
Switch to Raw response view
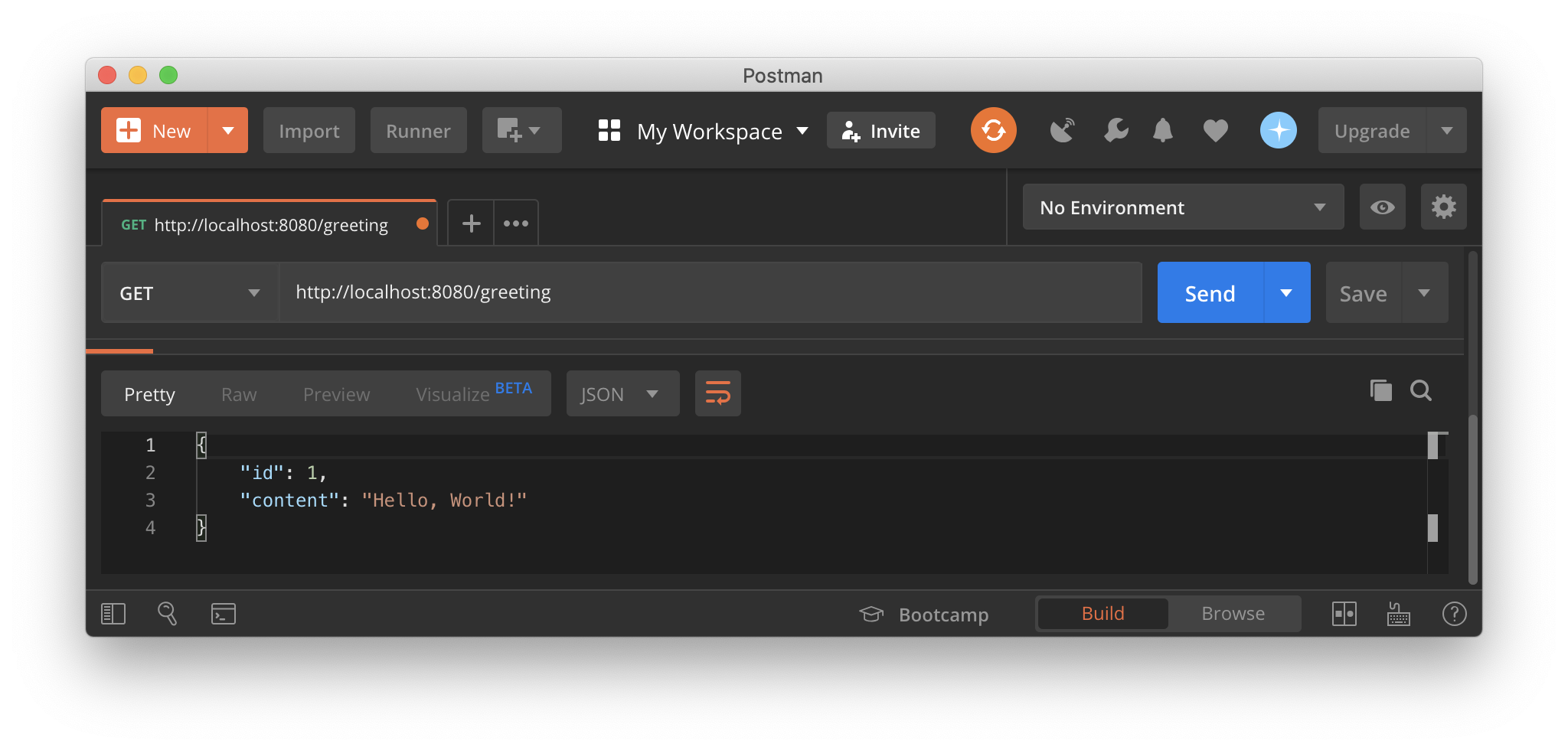pyautogui.click(x=239, y=394)
